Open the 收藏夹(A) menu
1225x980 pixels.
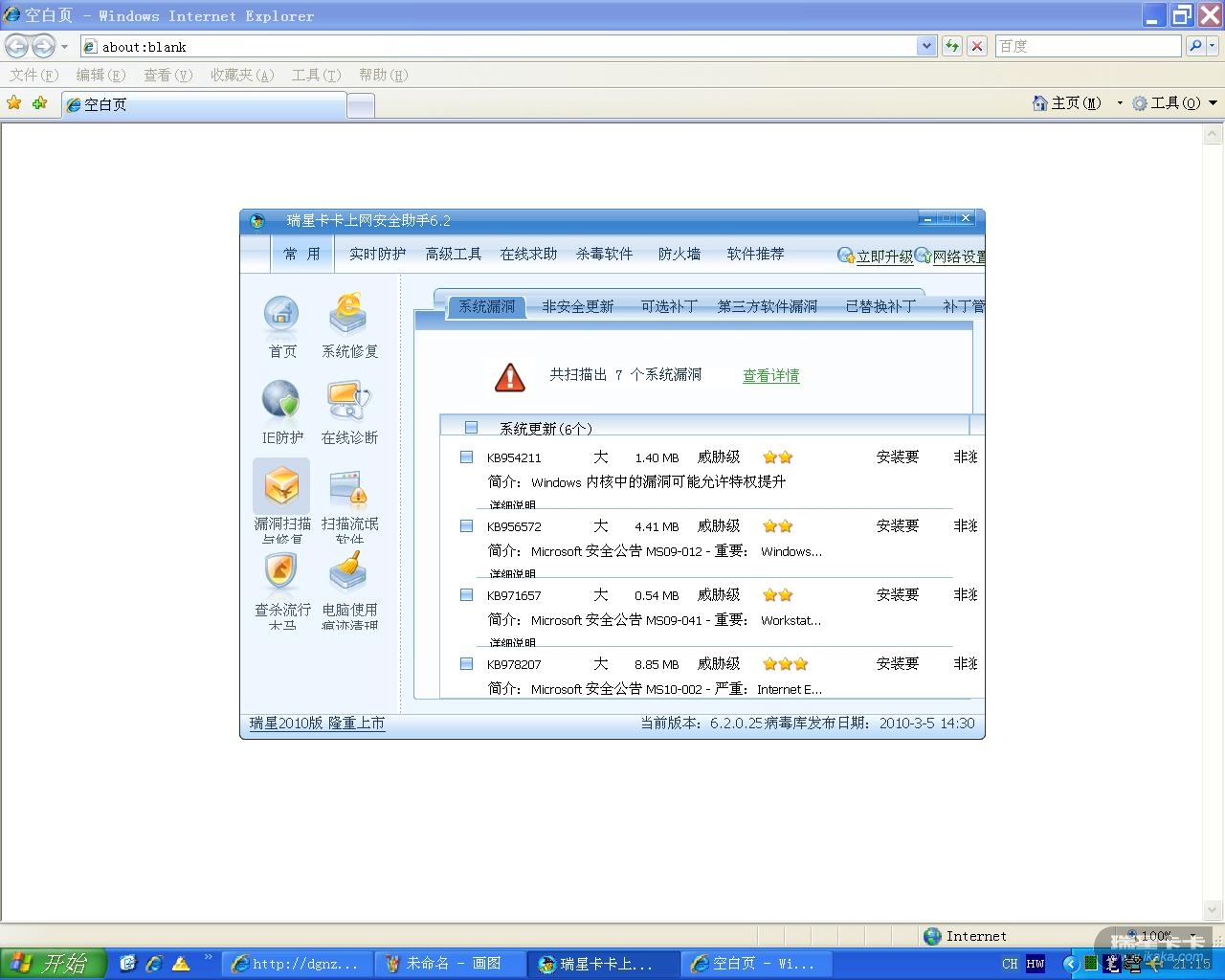[242, 75]
